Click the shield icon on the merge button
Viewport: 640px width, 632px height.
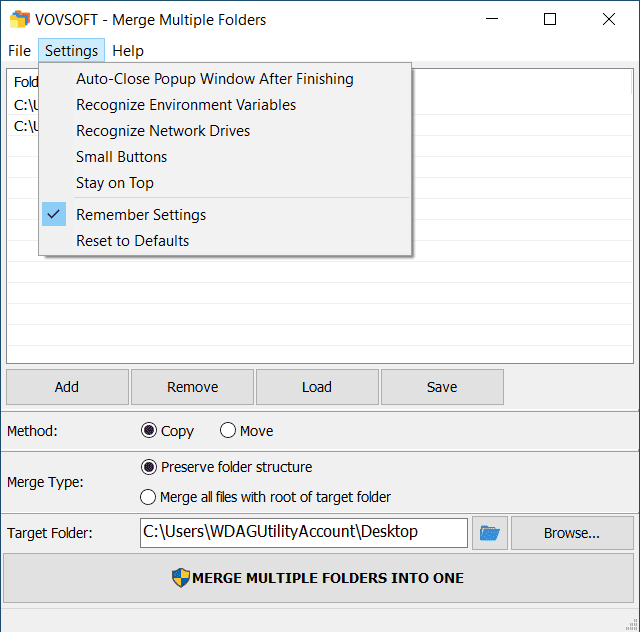[x=180, y=578]
